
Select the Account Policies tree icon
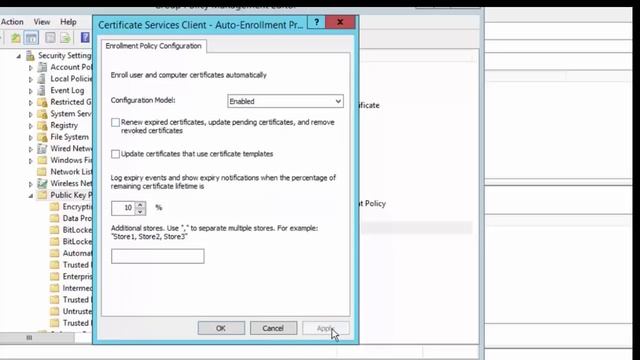(42, 67)
